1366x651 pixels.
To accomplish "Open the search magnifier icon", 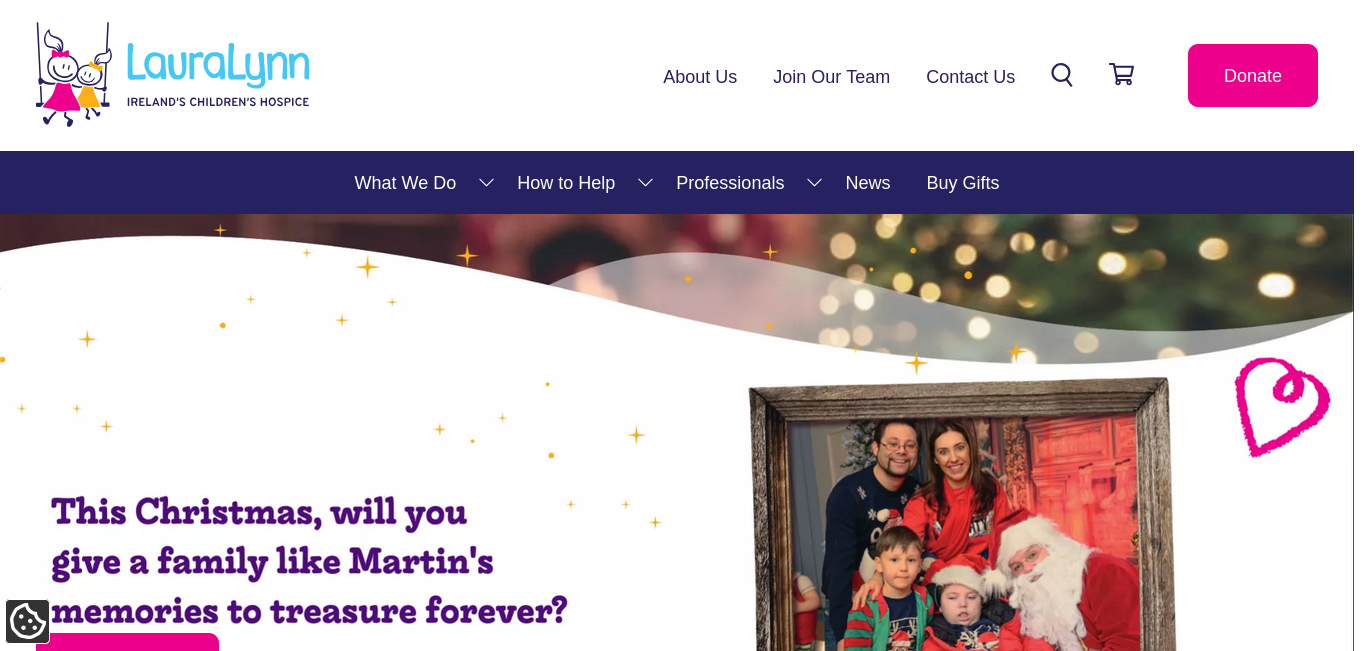I will pyautogui.click(x=1061, y=75).
